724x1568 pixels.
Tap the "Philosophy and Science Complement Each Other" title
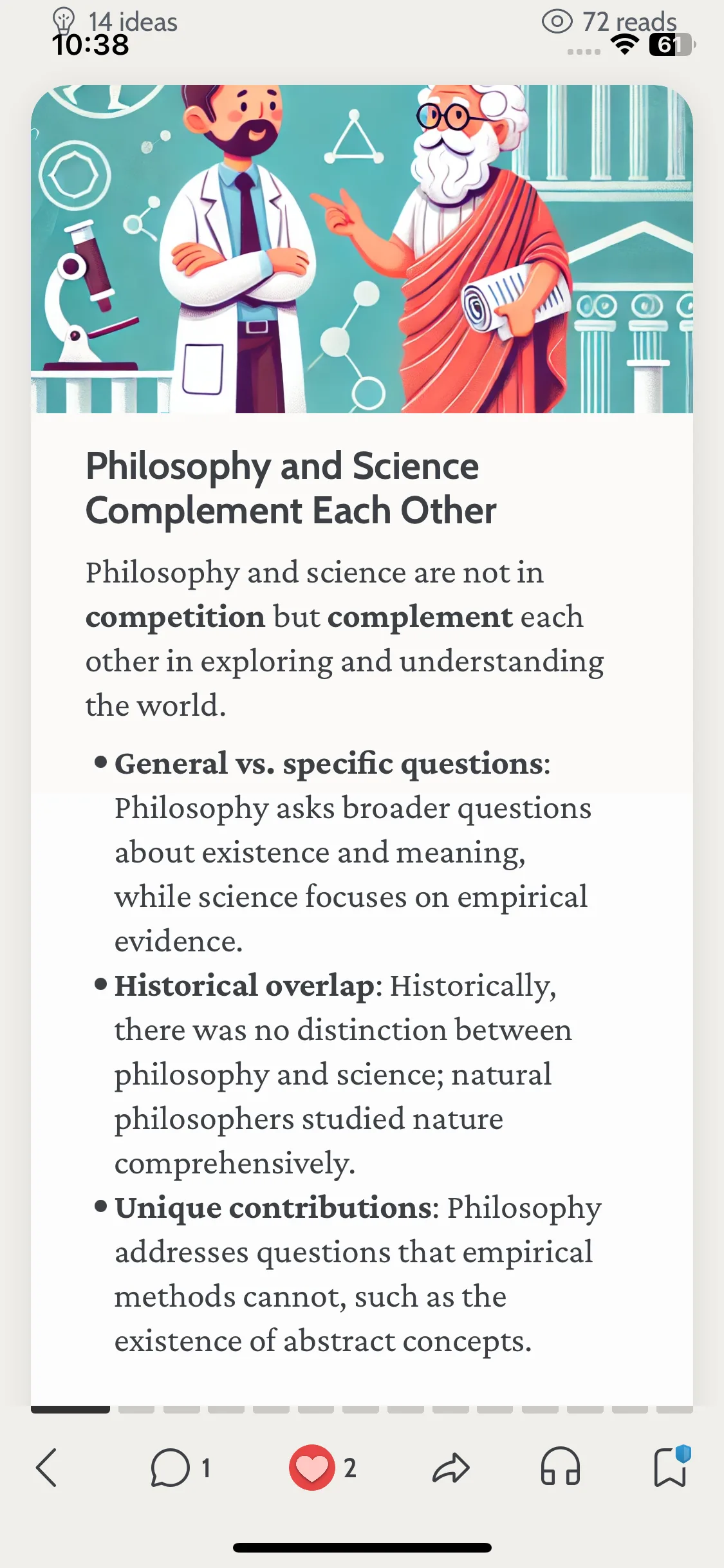(x=291, y=488)
